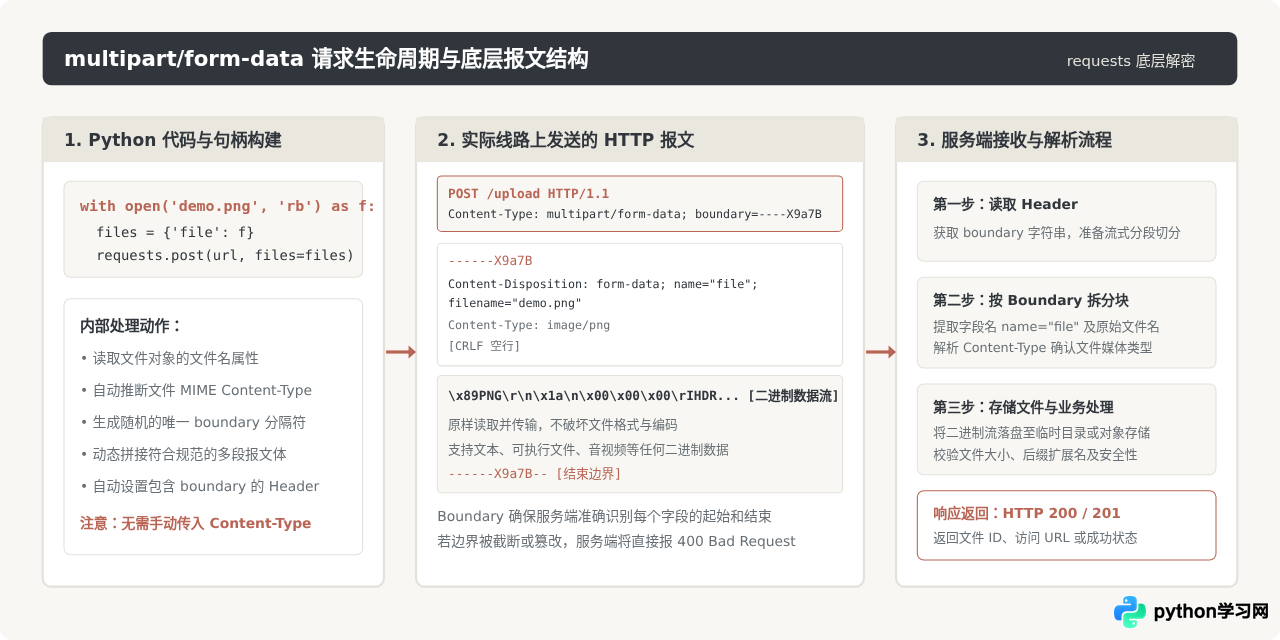Select heading "3. 服务端接收与解析流程"
The image size is (1280, 640).
(1014, 140)
